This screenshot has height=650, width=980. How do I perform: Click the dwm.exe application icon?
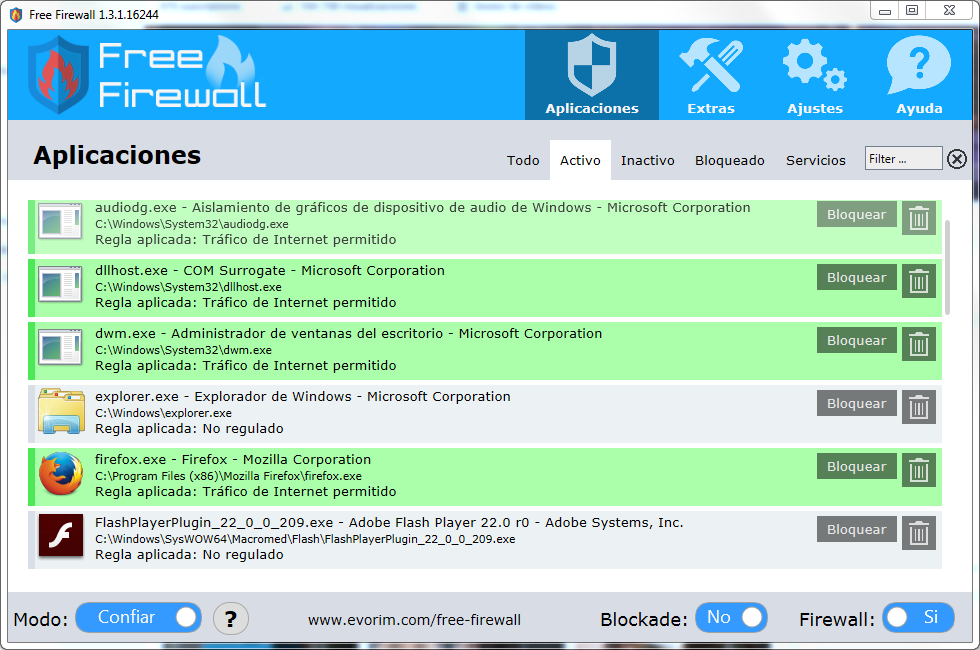click(x=60, y=348)
